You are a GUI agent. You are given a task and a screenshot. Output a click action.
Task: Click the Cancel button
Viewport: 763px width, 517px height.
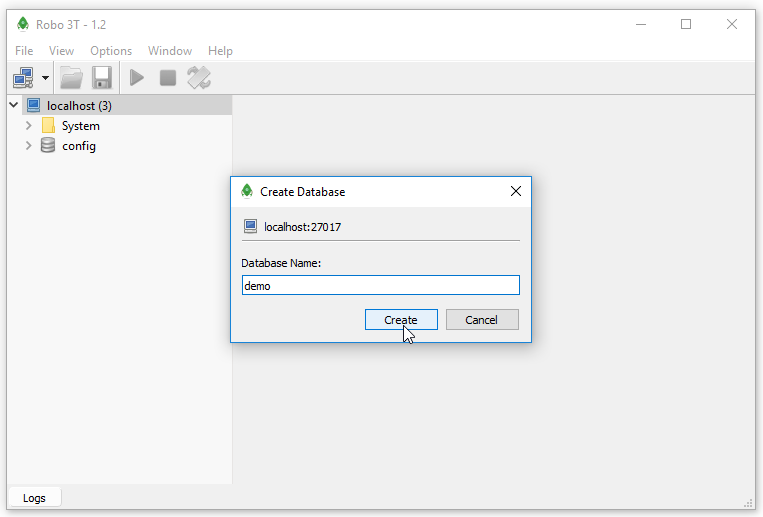click(x=482, y=320)
